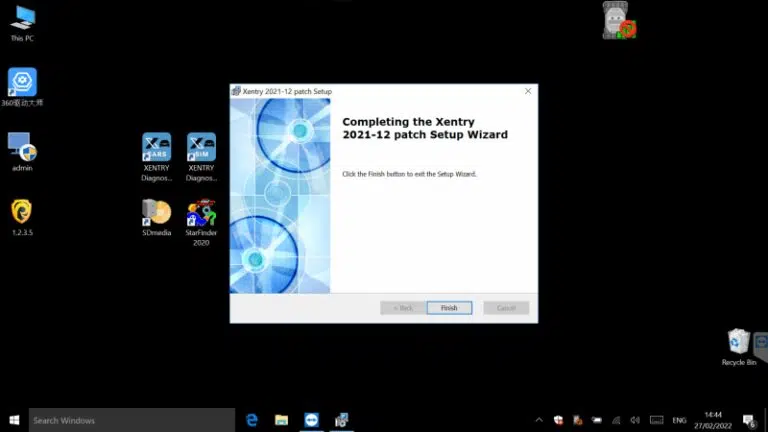Open the Windows Start menu

click(x=14, y=420)
